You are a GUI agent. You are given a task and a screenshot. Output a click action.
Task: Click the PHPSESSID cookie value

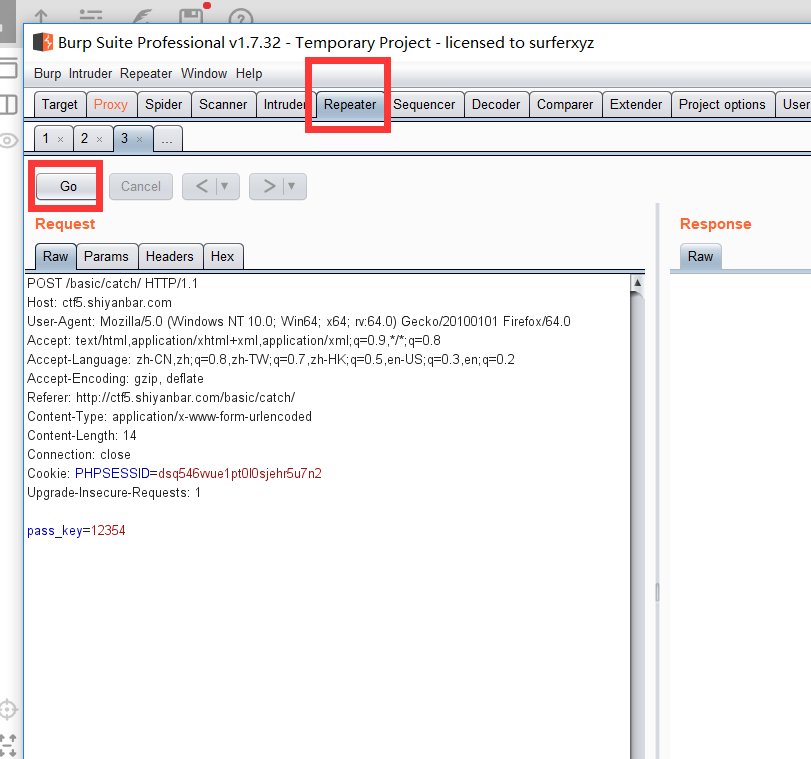(240, 473)
